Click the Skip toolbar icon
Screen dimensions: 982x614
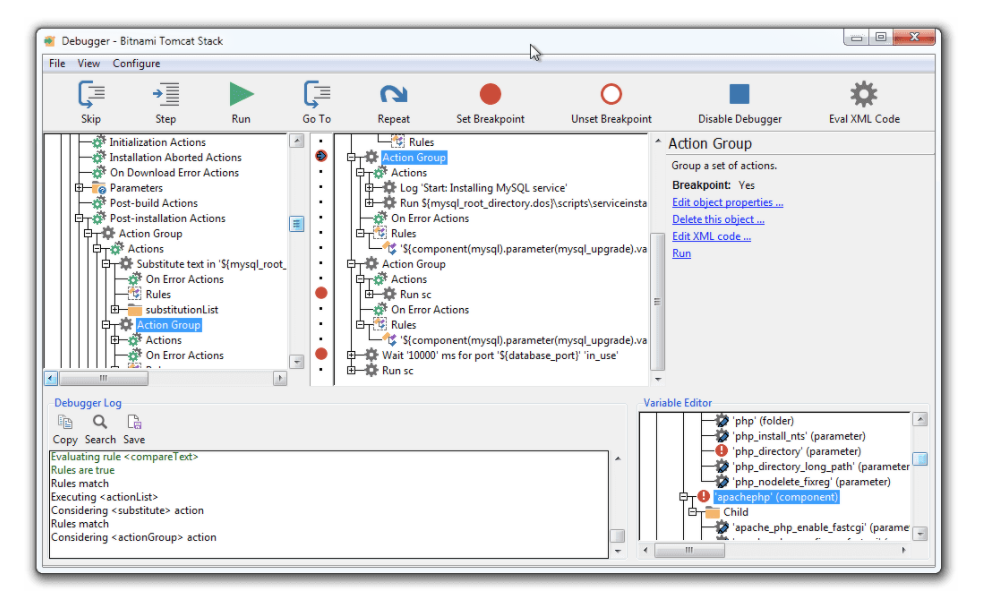pyautogui.click(x=91, y=95)
